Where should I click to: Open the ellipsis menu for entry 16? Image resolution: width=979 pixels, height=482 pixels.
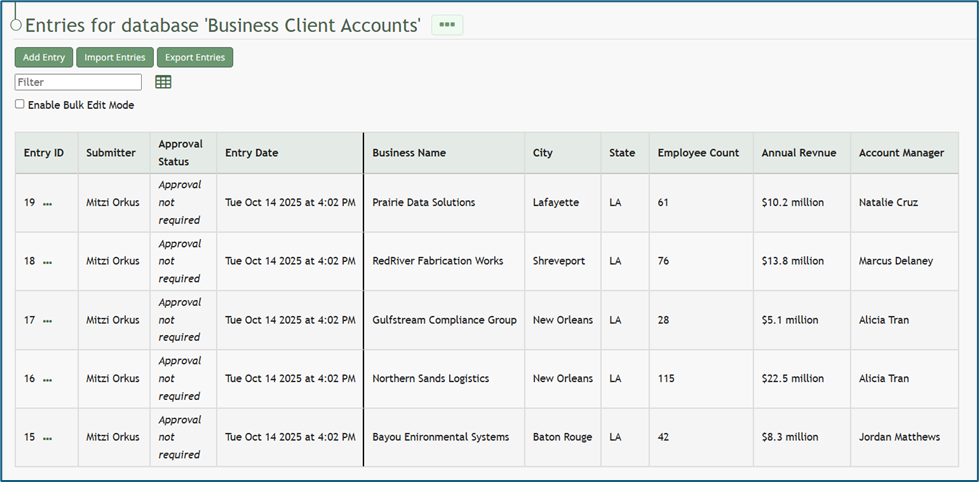point(47,380)
